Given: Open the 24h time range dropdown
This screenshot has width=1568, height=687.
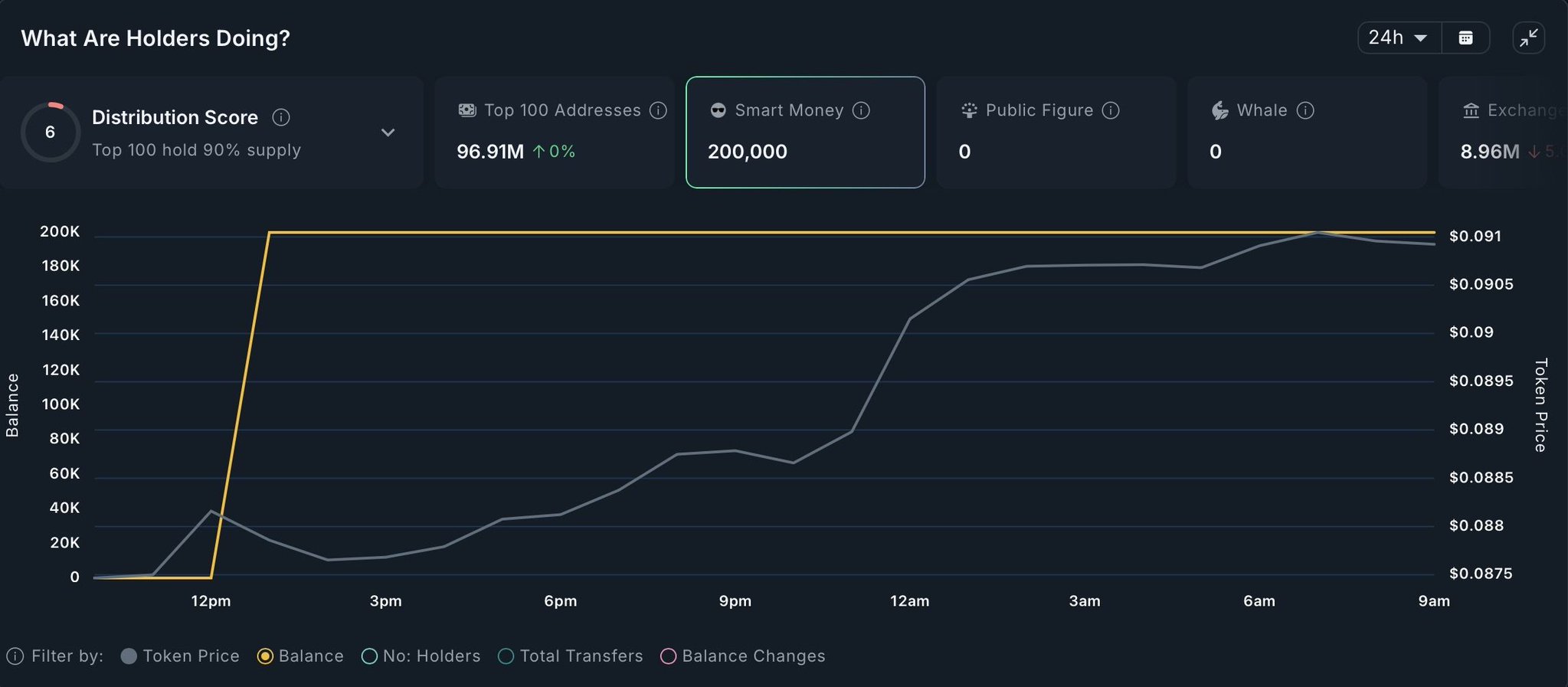Looking at the screenshot, I should [x=1399, y=38].
